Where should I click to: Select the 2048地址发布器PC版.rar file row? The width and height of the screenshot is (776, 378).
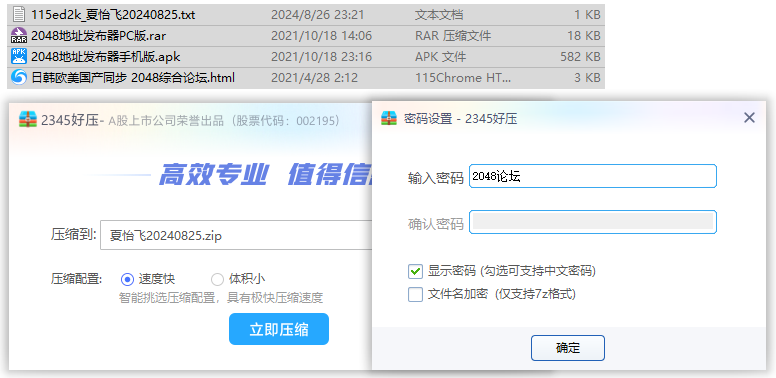(306, 36)
